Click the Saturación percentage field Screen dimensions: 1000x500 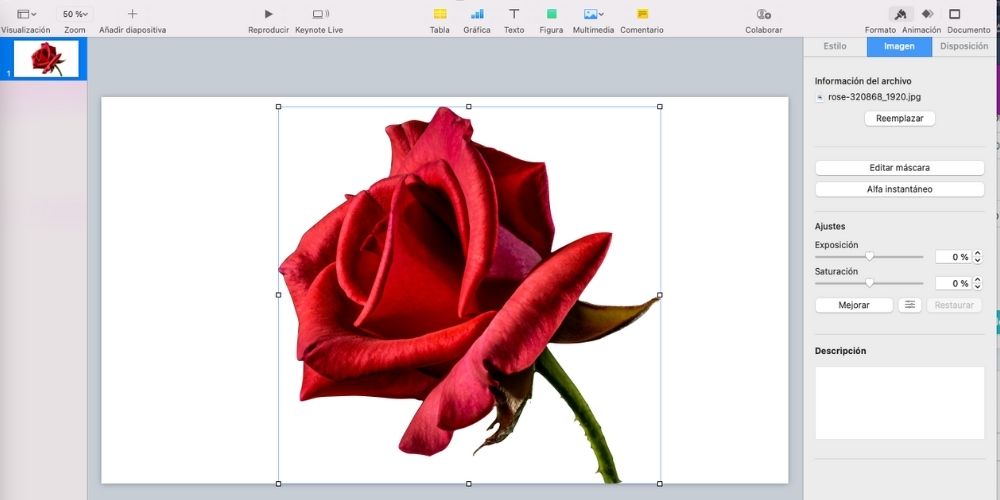(x=953, y=283)
